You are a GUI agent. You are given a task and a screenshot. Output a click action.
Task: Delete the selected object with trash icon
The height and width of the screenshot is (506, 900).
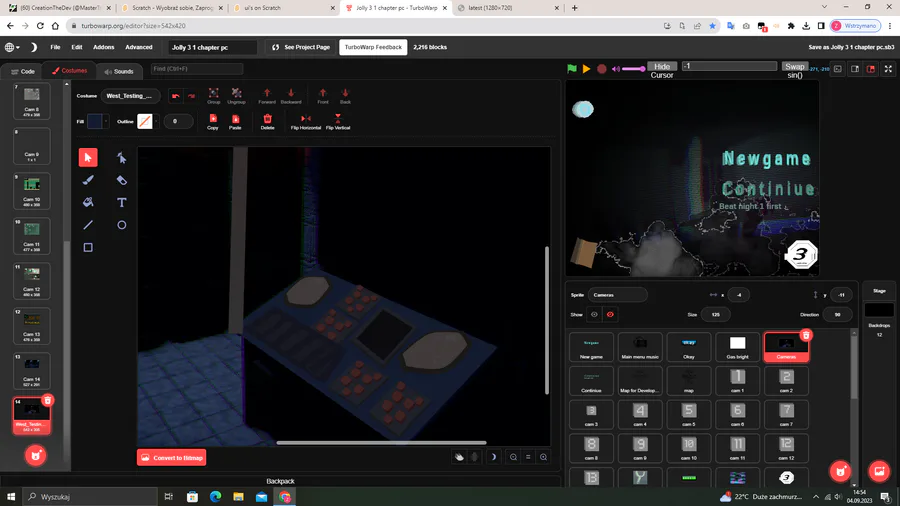[267, 122]
